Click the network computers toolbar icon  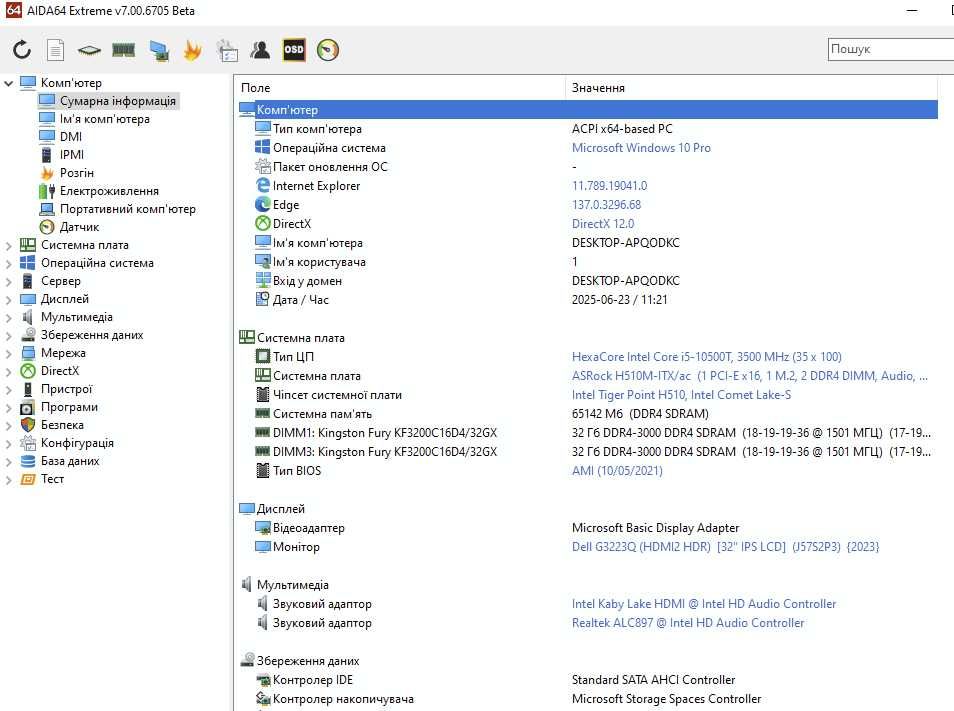pos(159,50)
